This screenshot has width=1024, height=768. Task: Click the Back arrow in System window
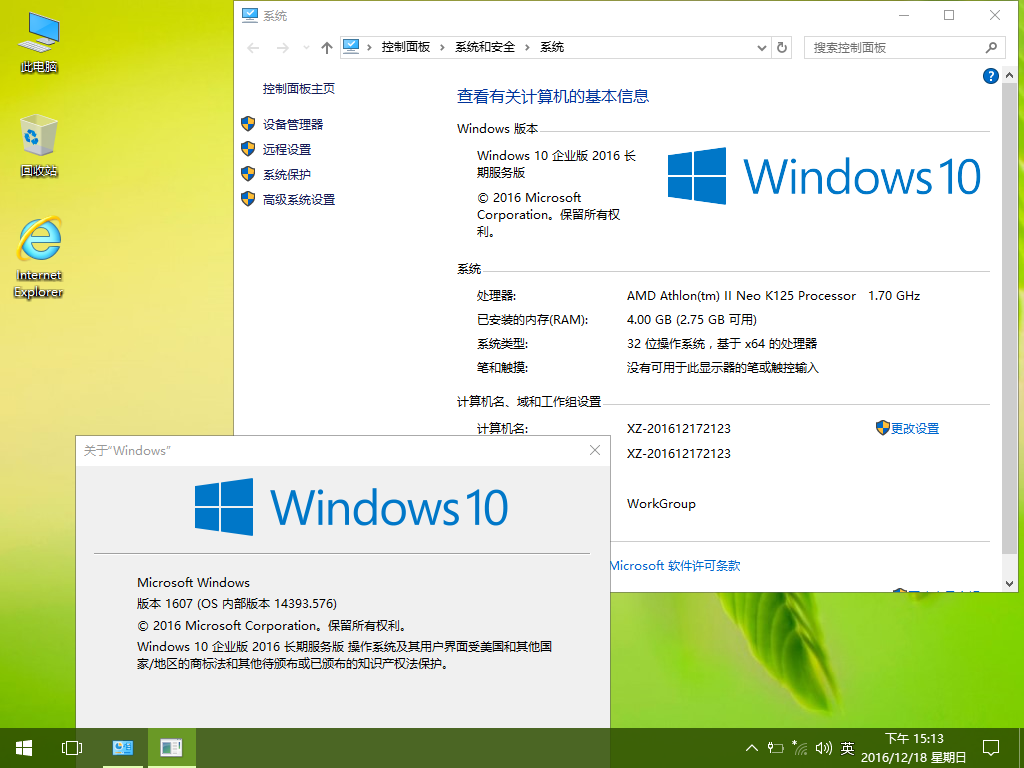pyautogui.click(x=253, y=48)
